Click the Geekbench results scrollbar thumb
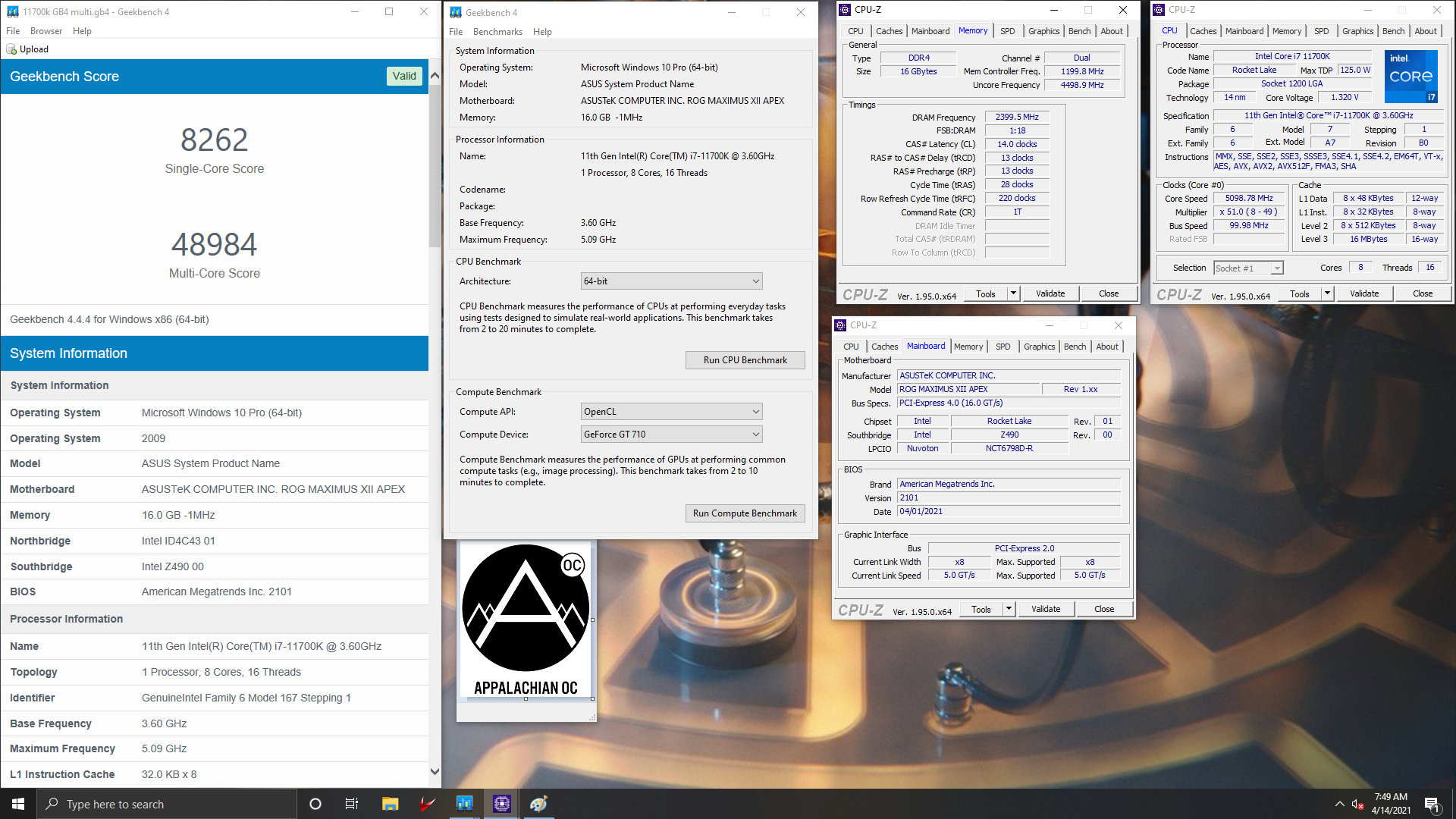This screenshot has height=819, width=1456. tap(435, 165)
